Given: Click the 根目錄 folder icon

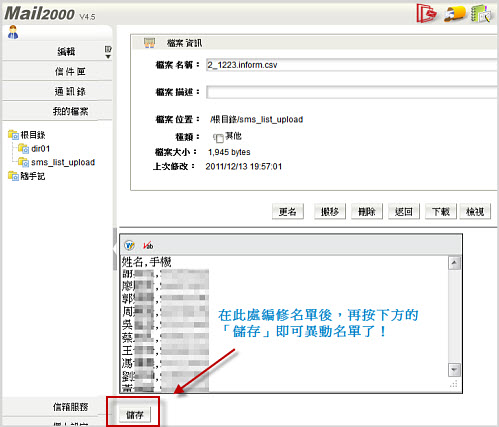Looking at the screenshot, I should point(13,135).
